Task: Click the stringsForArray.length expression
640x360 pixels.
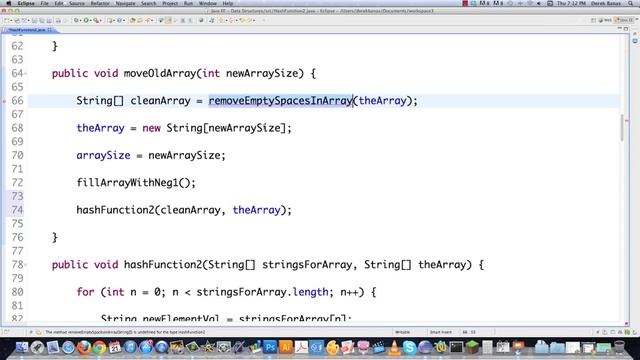Action: click(x=262, y=292)
